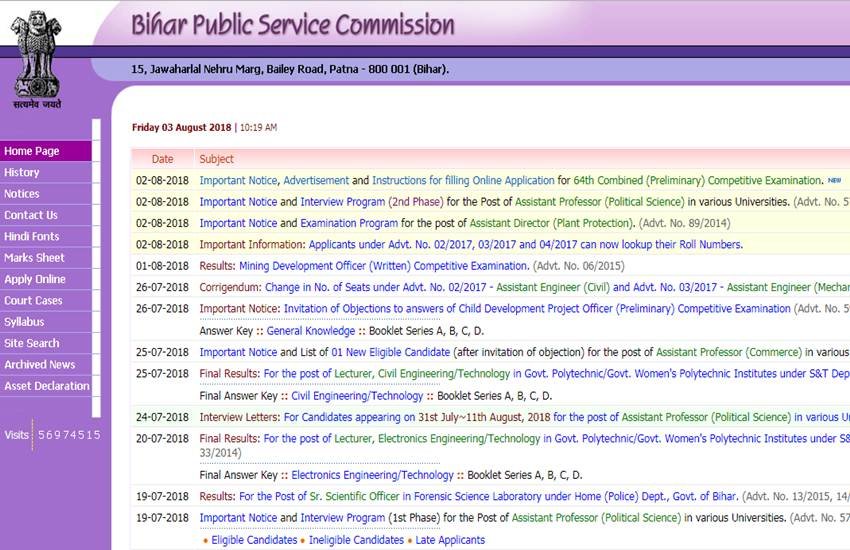This screenshot has width=850, height=550.
Task: Select Hindi Fonts in sidebar
Action: tap(32, 237)
